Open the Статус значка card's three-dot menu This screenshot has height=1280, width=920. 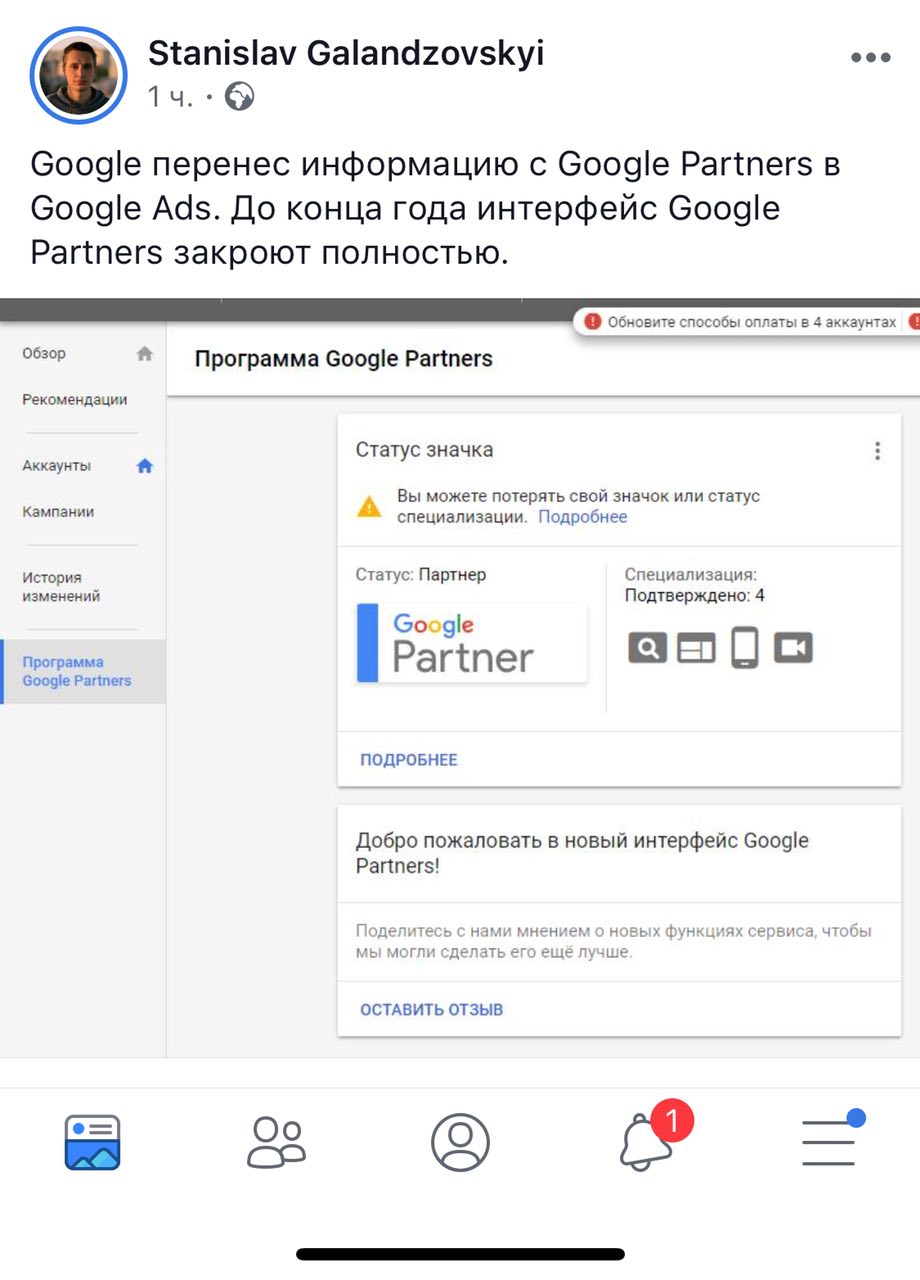point(877,451)
